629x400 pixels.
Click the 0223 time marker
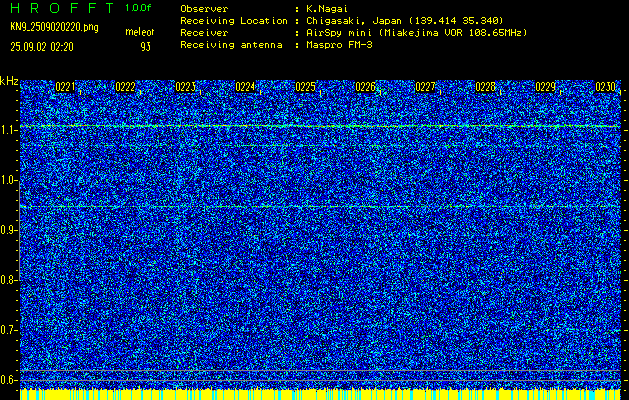(185, 87)
